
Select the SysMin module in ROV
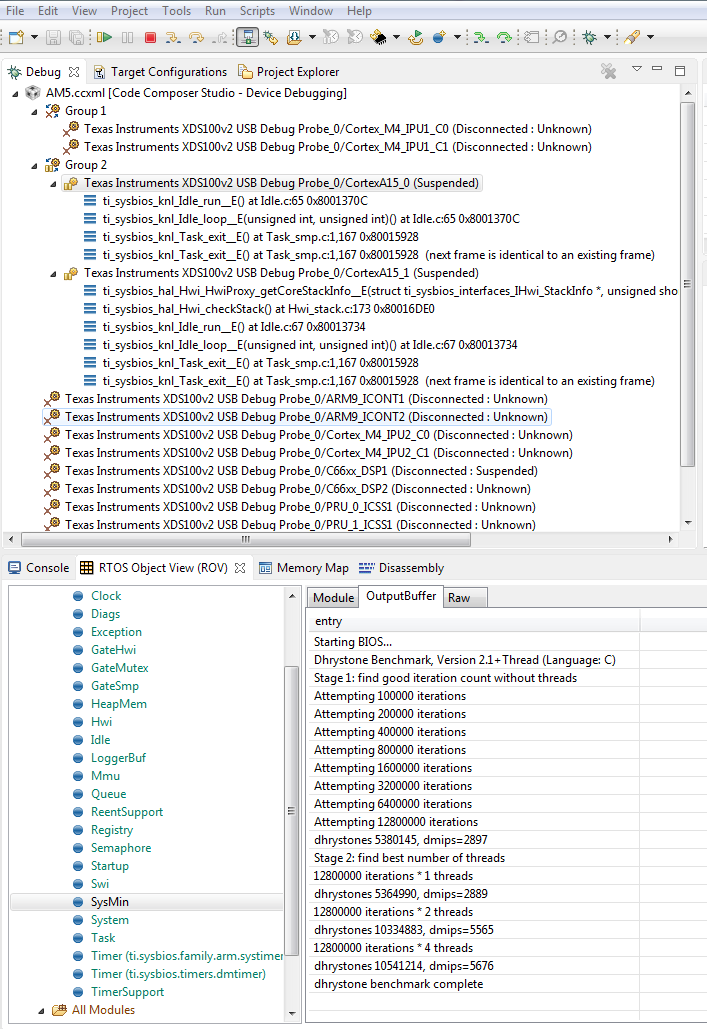point(109,902)
